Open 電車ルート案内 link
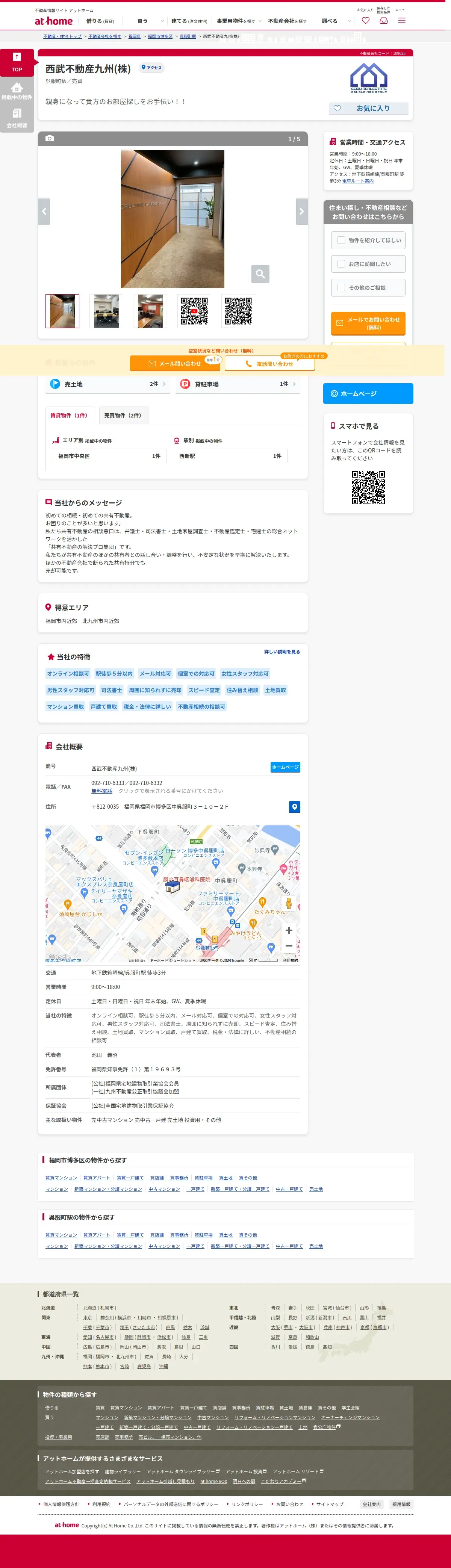This screenshot has height=1568, width=451. click(x=358, y=181)
